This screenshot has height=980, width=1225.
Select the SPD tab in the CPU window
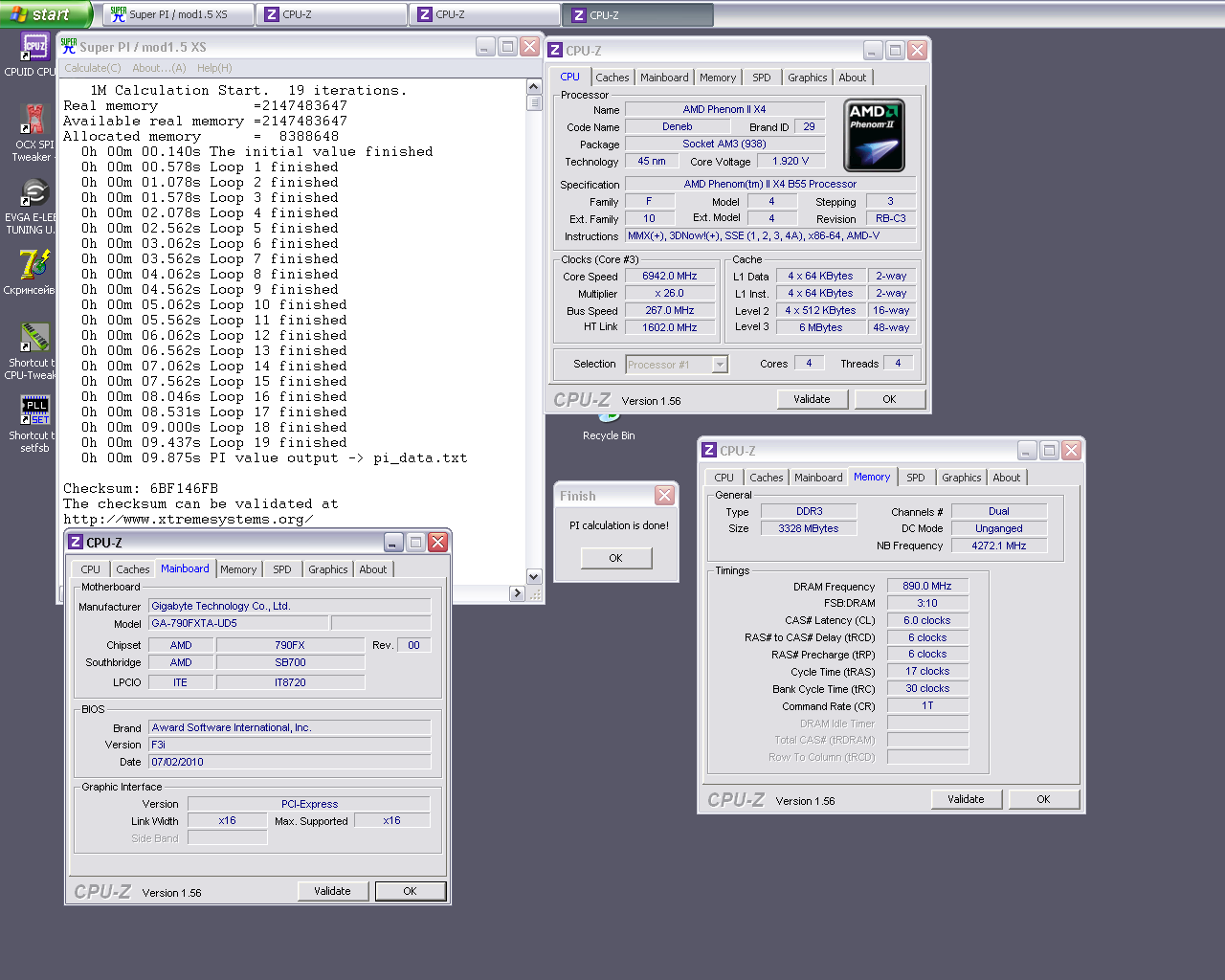[762, 78]
